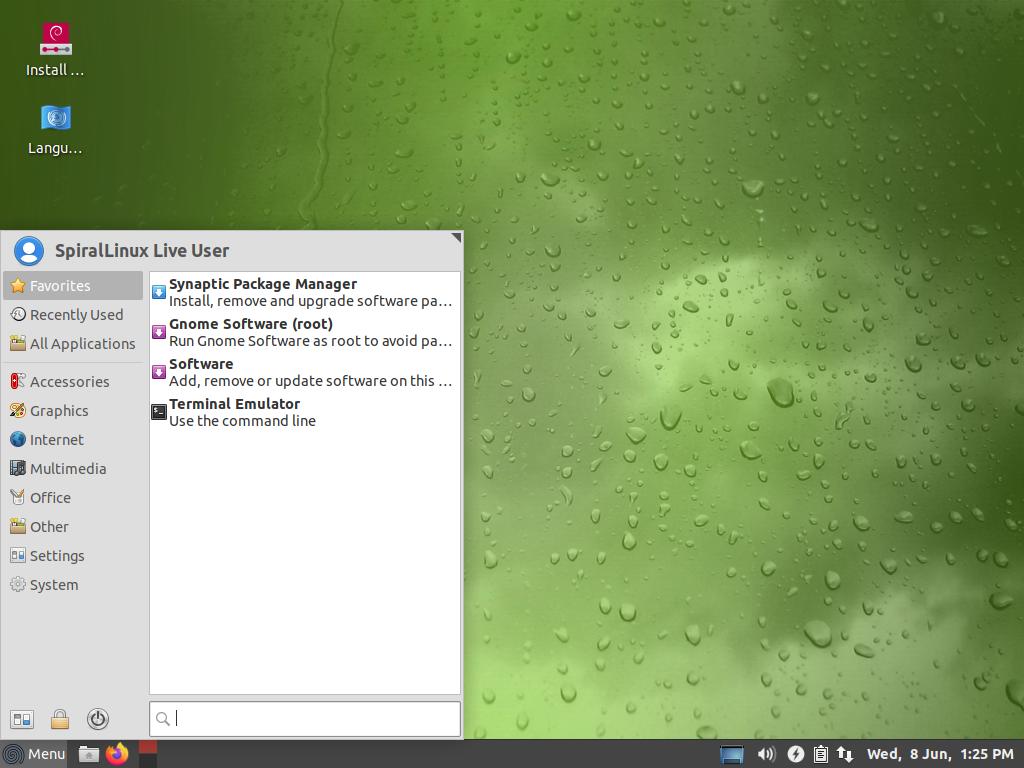The width and height of the screenshot is (1024, 768).
Task: Launch Gnome Software (root)
Action: pos(305,332)
